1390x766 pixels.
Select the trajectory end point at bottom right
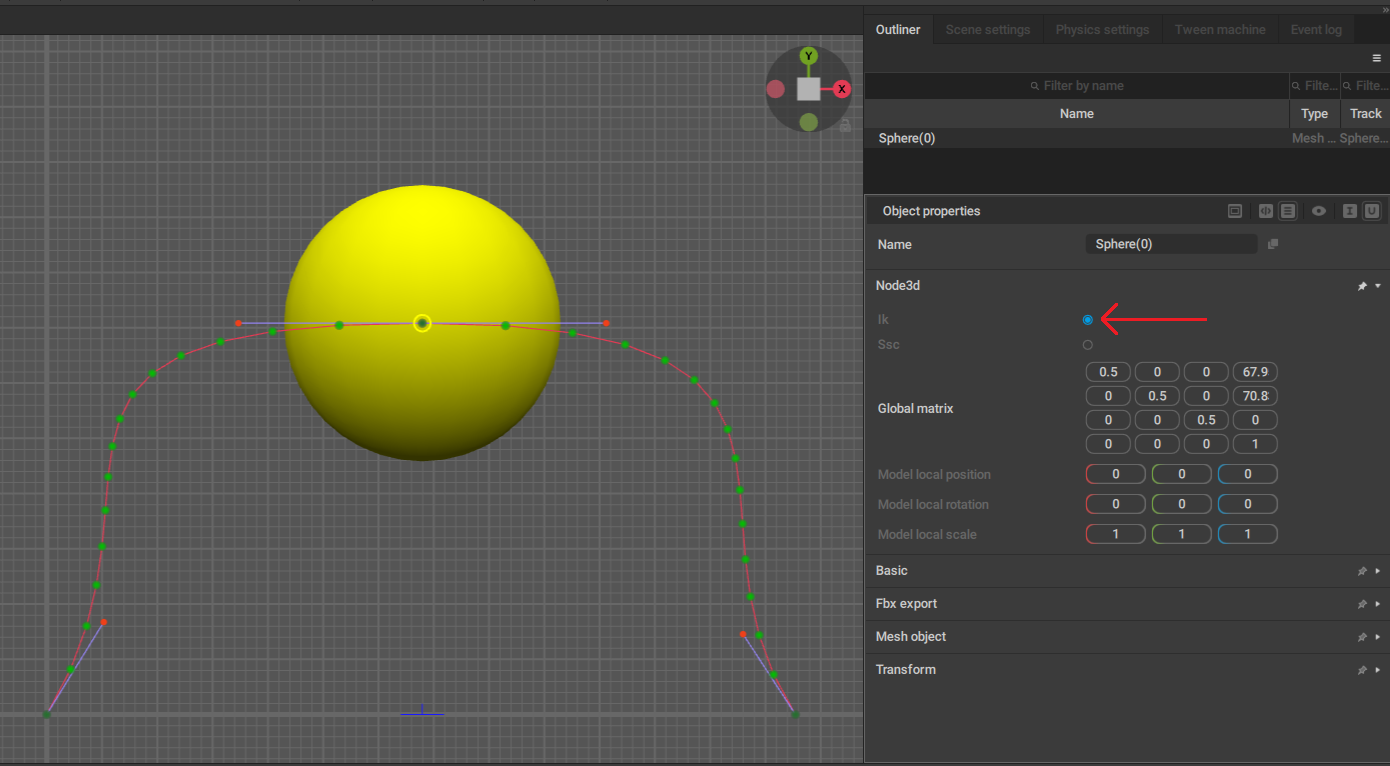(x=795, y=714)
